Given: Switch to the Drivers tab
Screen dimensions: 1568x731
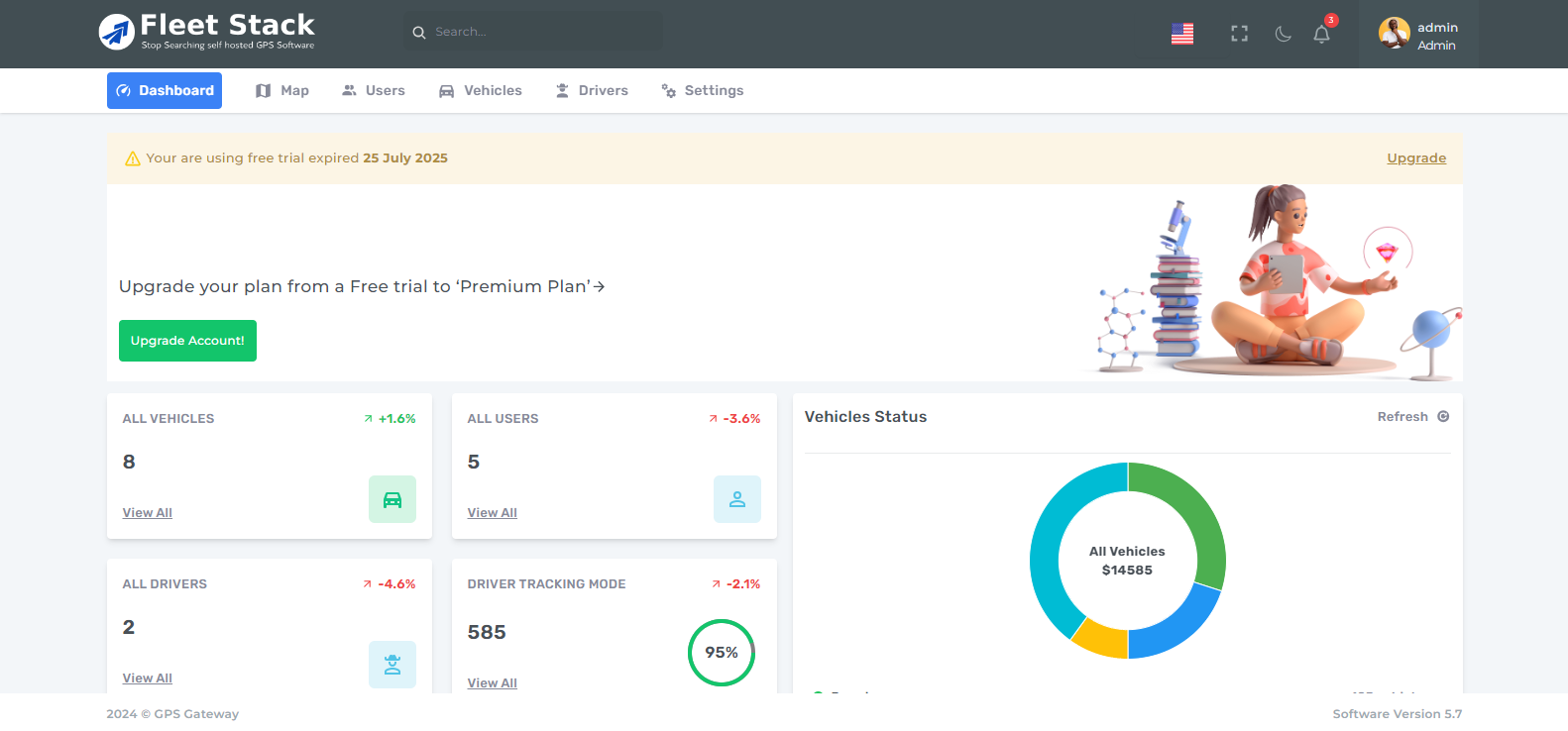Looking at the screenshot, I should (x=592, y=91).
